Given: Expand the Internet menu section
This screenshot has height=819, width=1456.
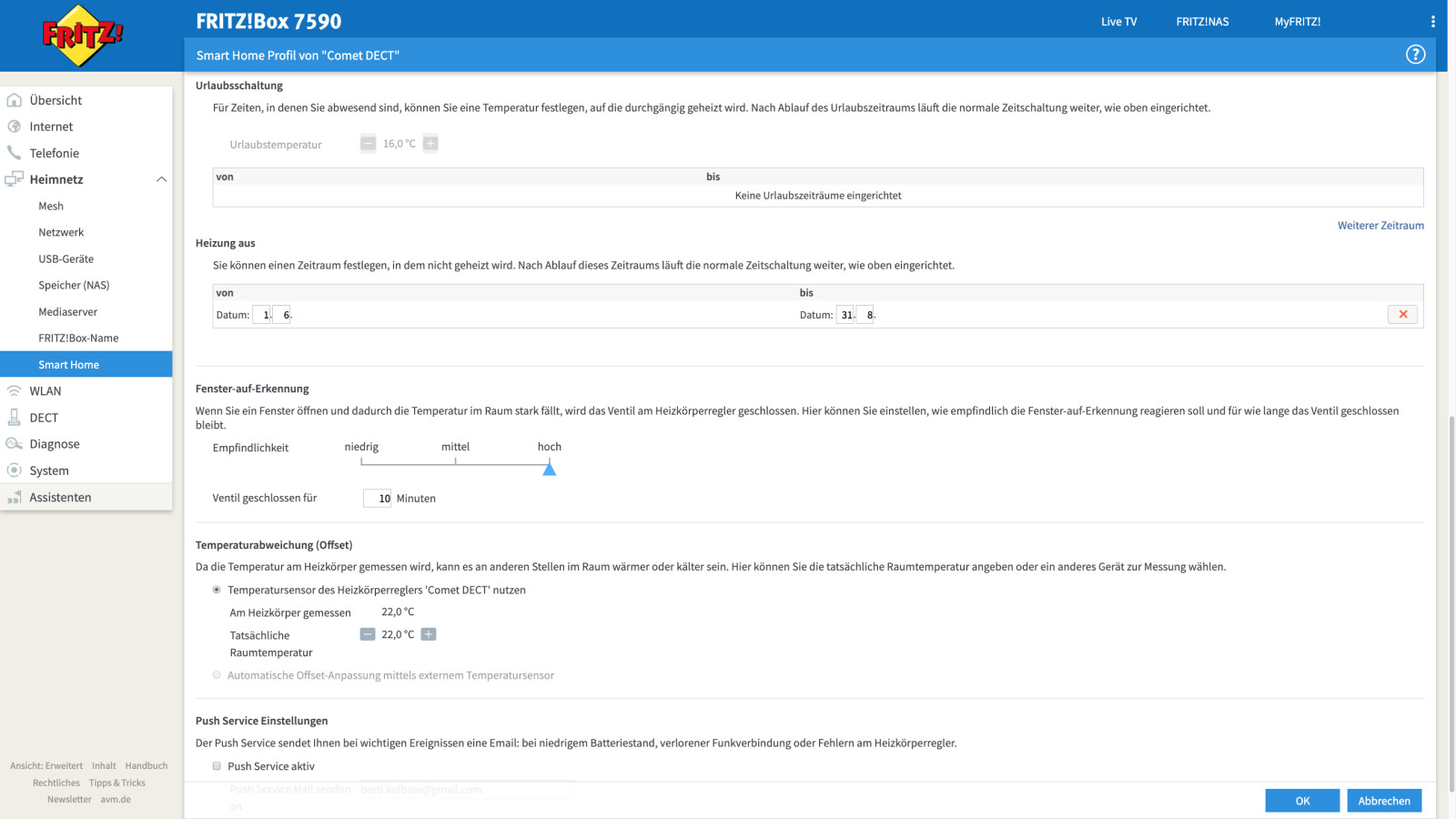Looking at the screenshot, I should coord(51,126).
